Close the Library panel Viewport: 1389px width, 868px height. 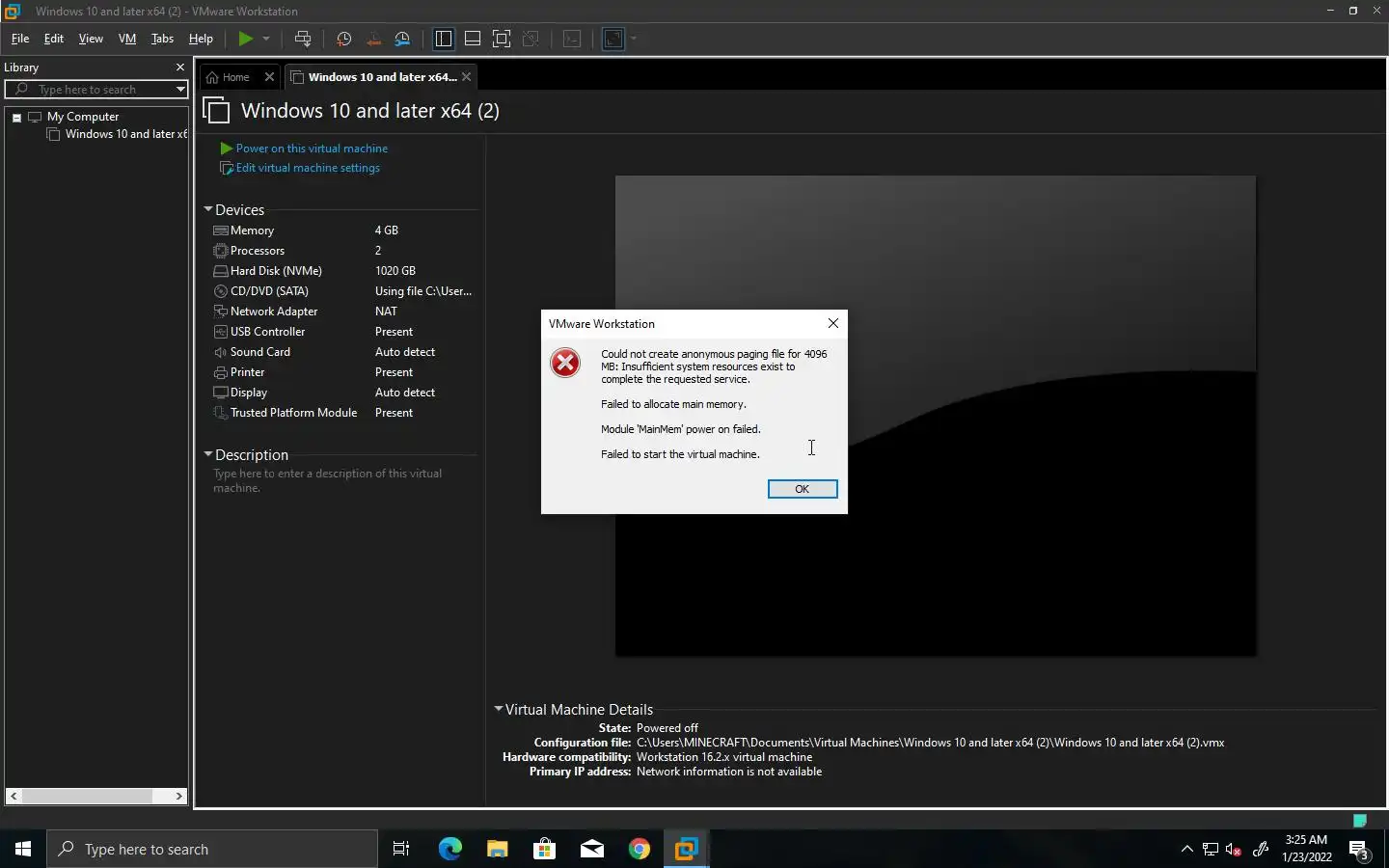coord(179,68)
